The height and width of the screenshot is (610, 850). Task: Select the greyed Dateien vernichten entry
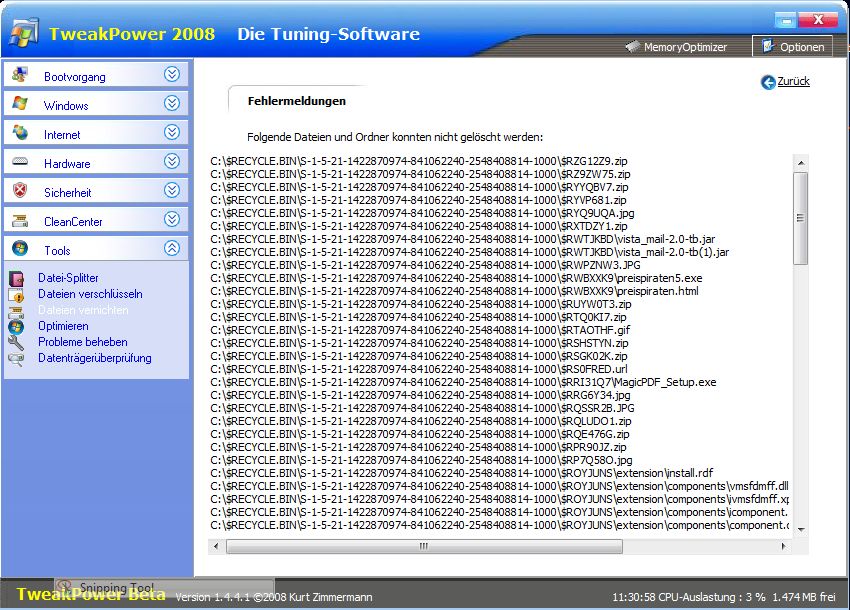click(83, 310)
